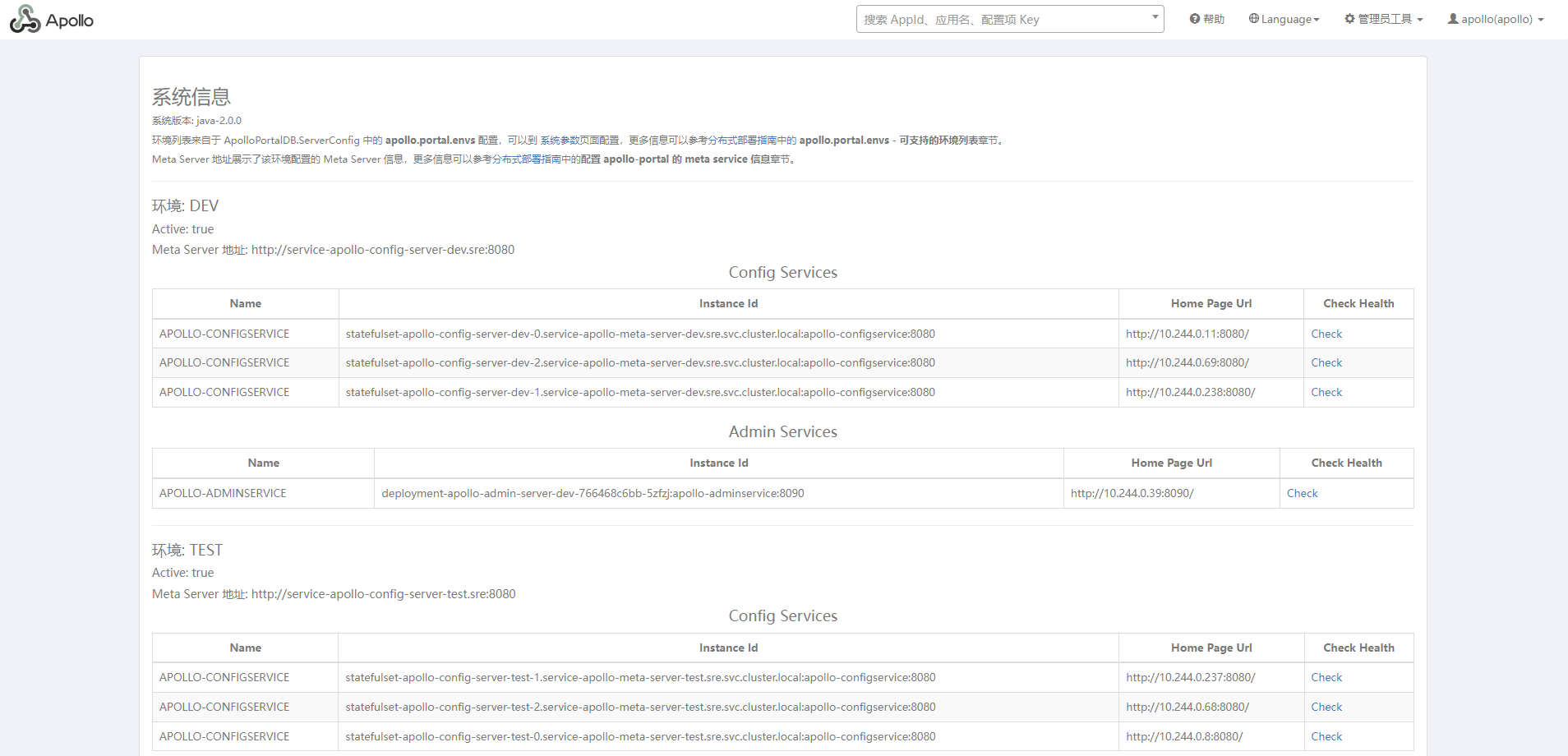1568x756 pixels.
Task: Check health of 10.244.0.11 config service
Action: [1326, 334]
